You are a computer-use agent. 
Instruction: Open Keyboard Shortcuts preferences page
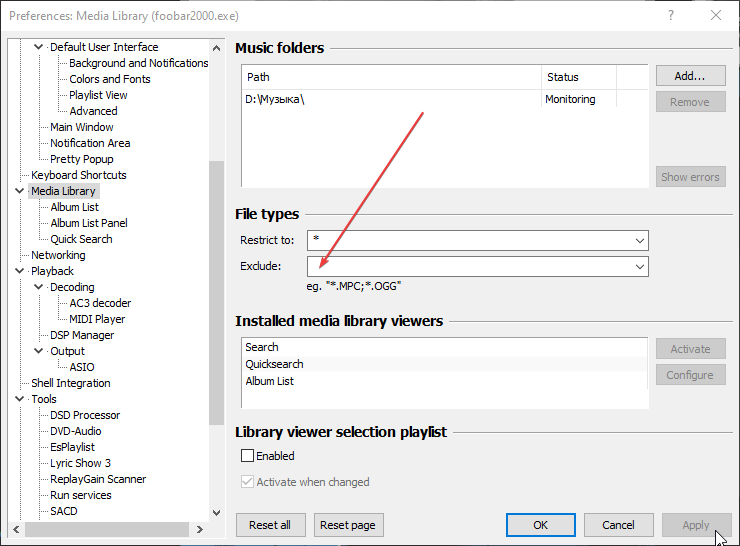(x=79, y=175)
